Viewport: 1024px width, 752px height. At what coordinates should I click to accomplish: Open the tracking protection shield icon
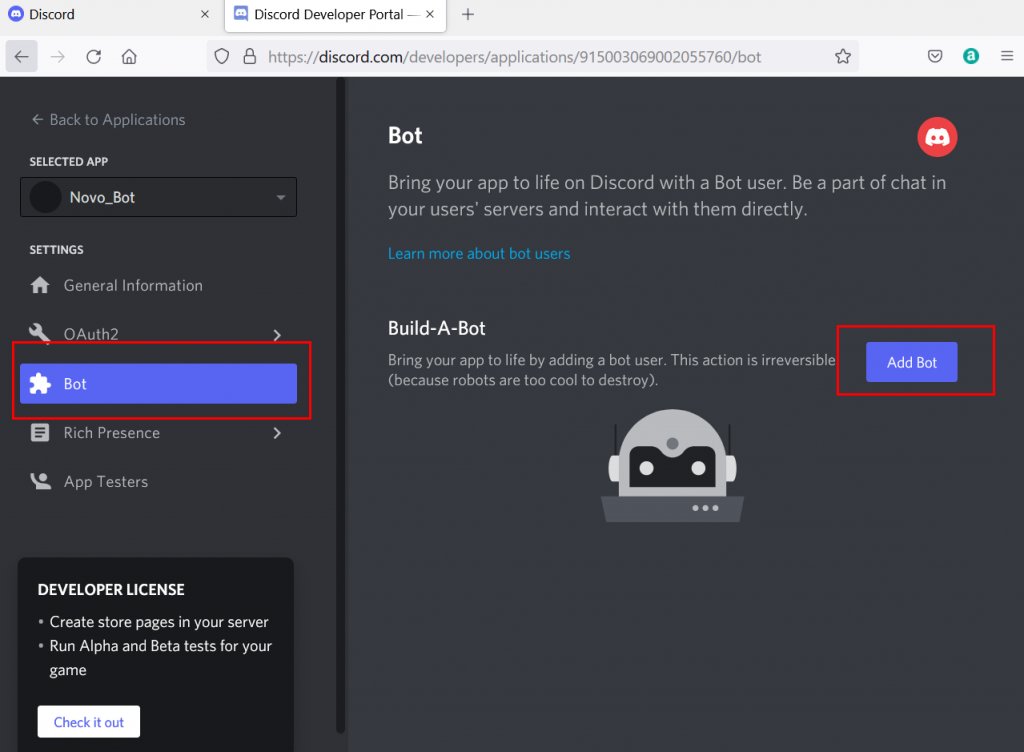coord(222,57)
